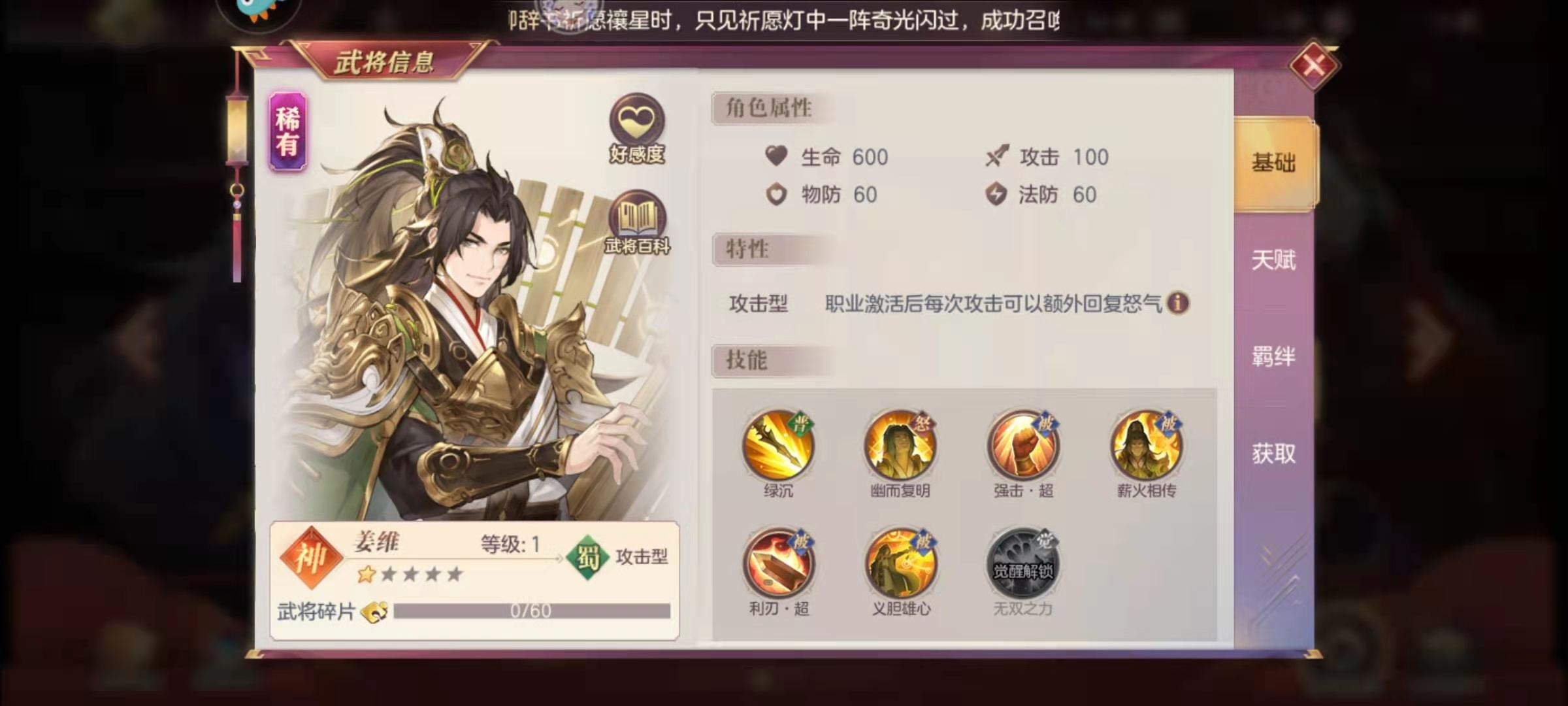This screenshot has width=1568, height=706.
Task: Select the 强击·超 passive skill icon
Action: pyautogui.click(x=1023, y=445)
